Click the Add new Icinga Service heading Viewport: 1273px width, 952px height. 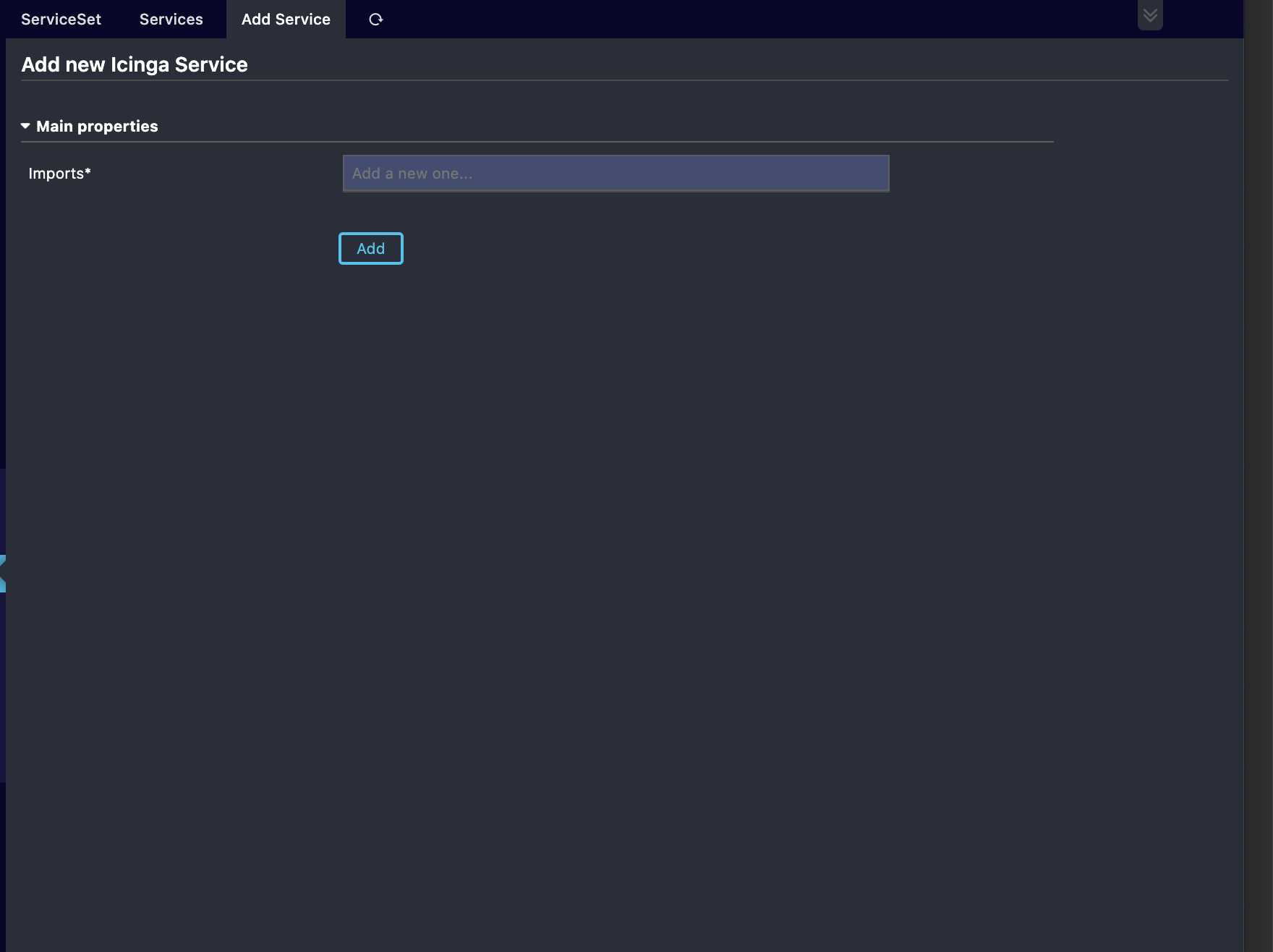pos(135,64)
